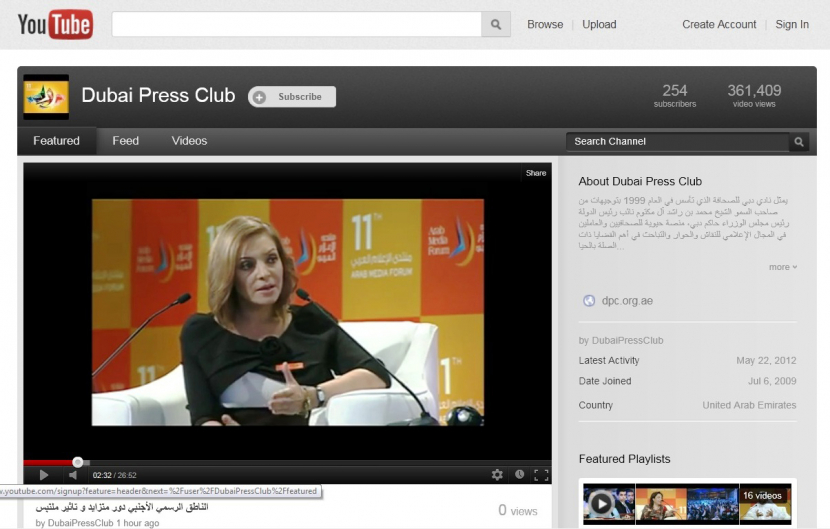Click the video frame to play

tap(287, 312)
